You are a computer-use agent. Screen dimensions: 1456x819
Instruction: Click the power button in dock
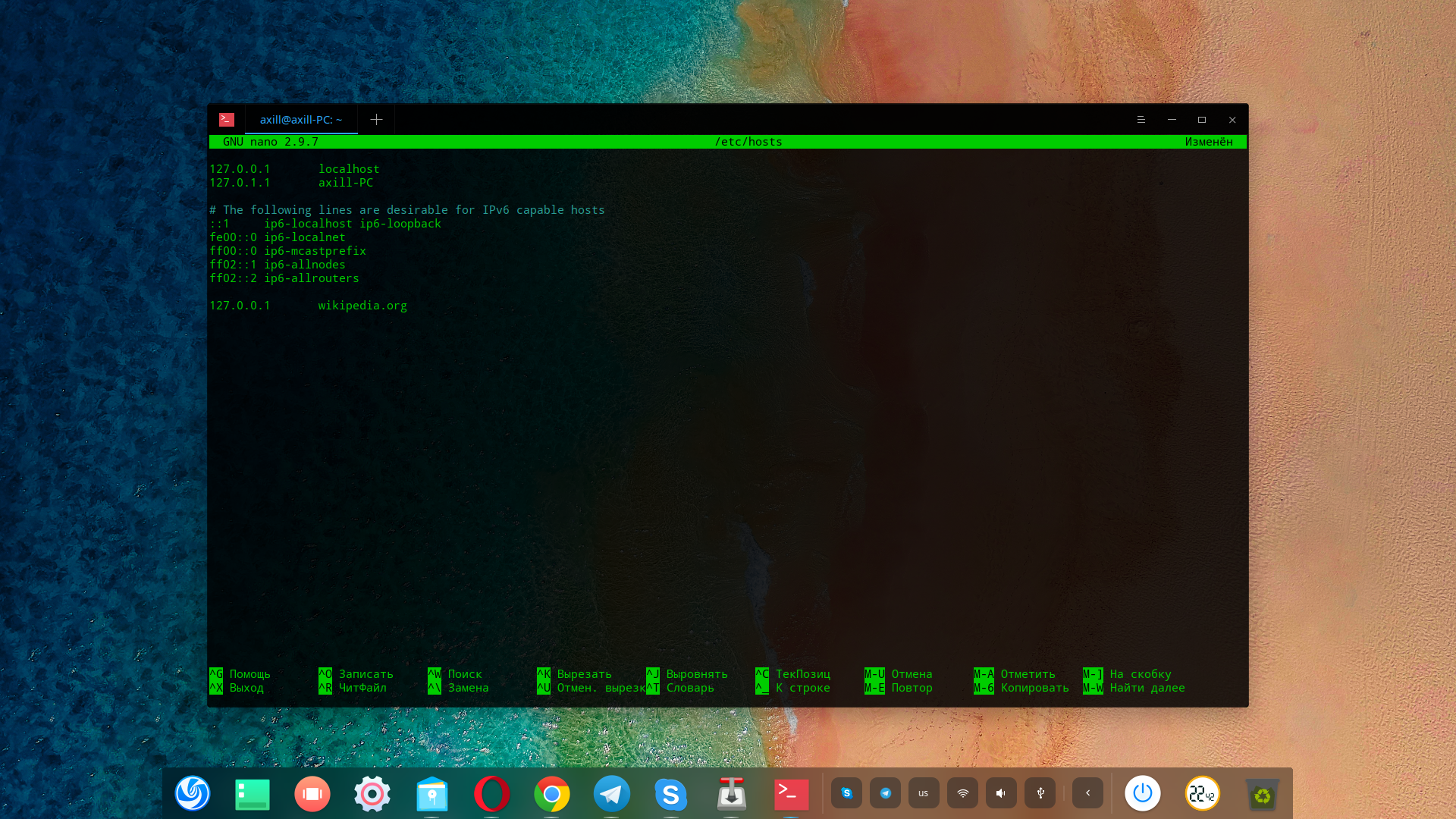coord(1143,794)
